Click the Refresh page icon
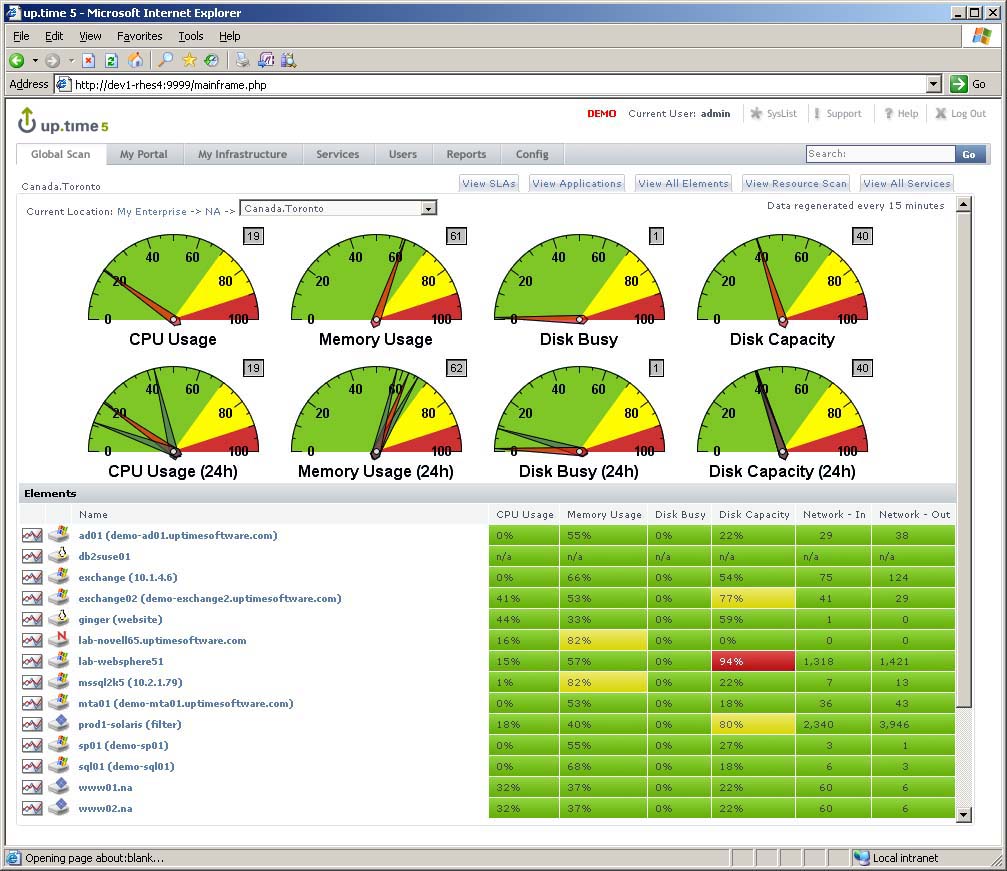Viewport: 1007px width, 871px height. point(111,60)
